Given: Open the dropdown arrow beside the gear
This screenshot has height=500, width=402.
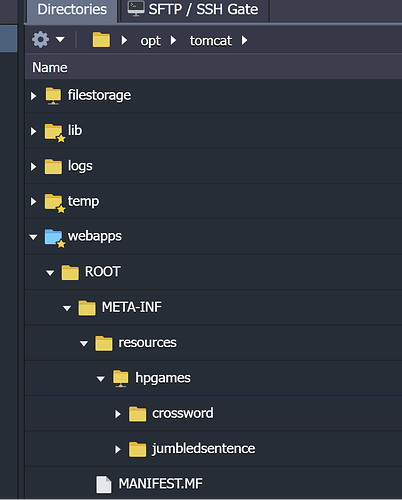Looking at the screenshot, I should pos(60,40).
